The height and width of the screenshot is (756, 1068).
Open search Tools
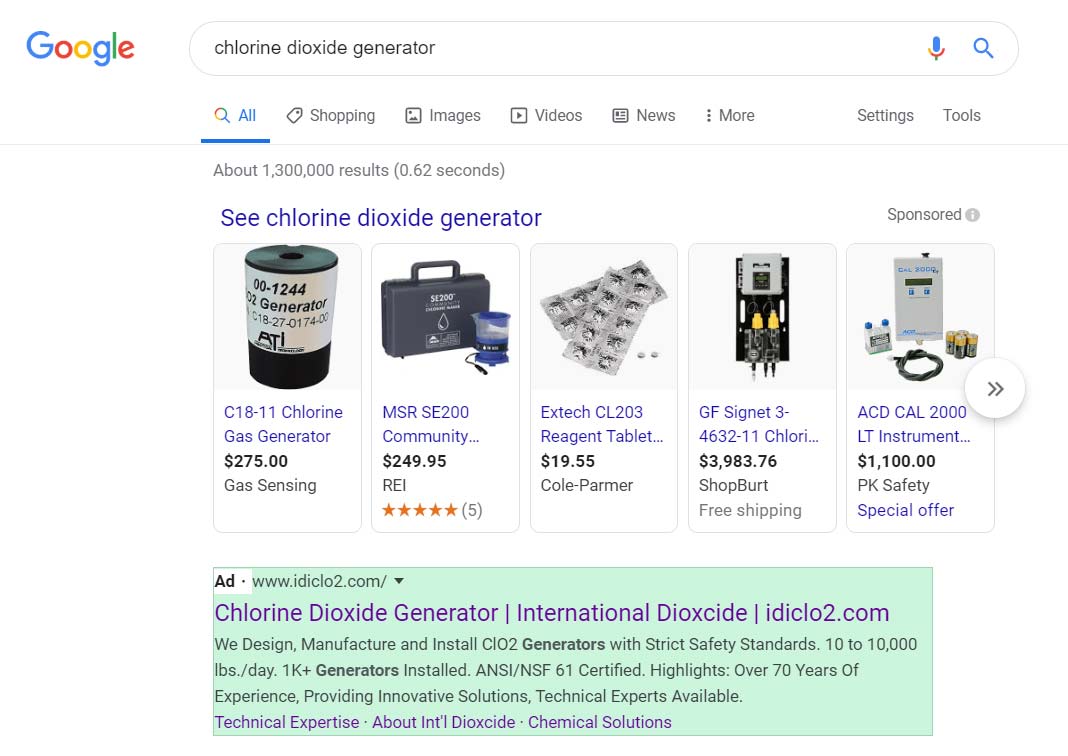[961, 116]
